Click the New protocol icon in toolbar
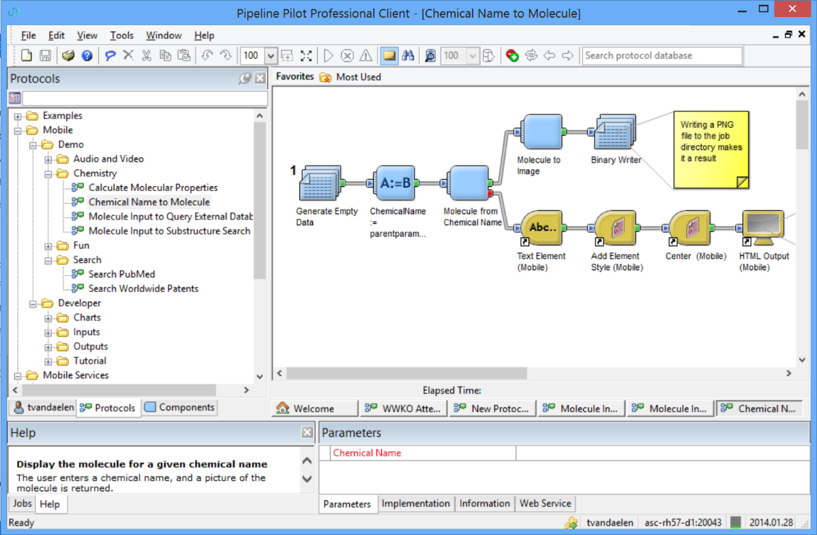The width and height of the screenshot is (817, 535). (x=26, y=56)
